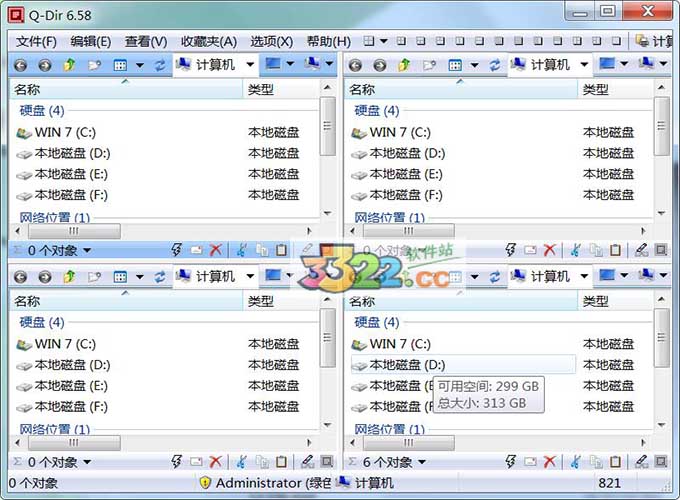The width and height of the screenshot is (680, 500).
Task: Open 查看(V) menu
Action: 146,42
